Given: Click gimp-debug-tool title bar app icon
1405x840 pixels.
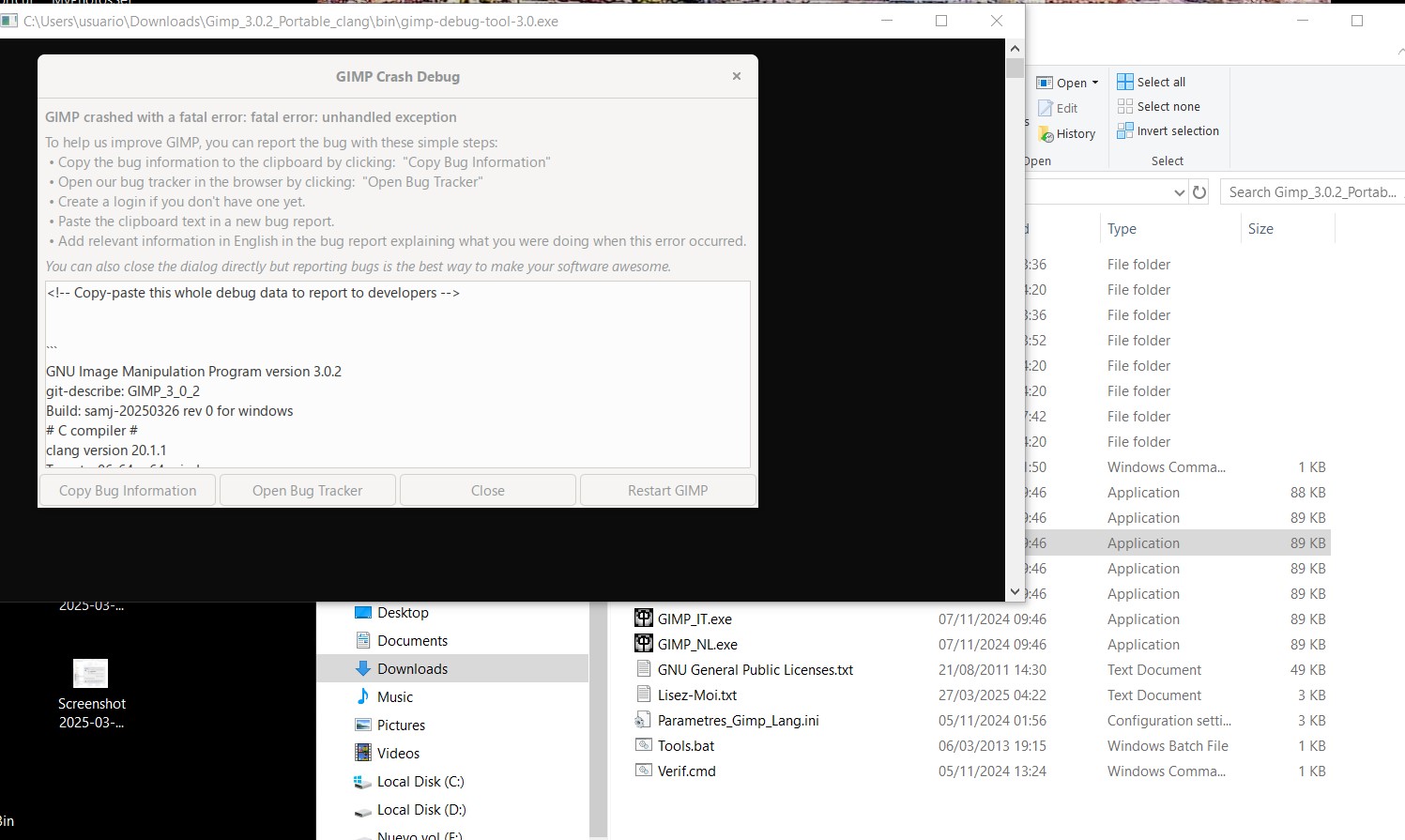Looking at the screenshot, I should tap(9, 21).
